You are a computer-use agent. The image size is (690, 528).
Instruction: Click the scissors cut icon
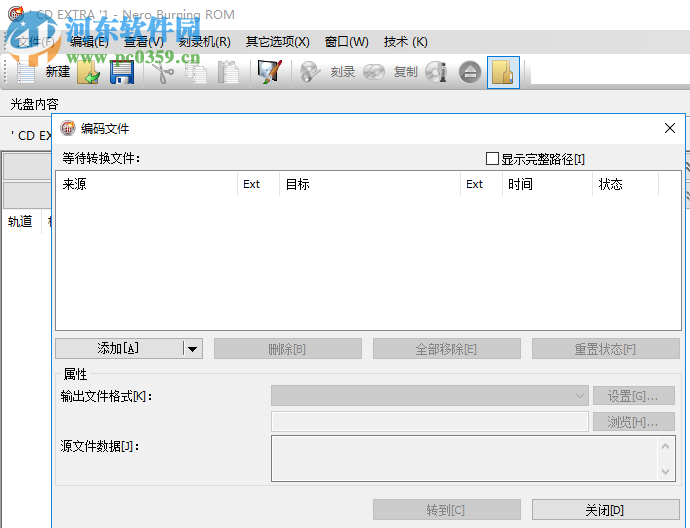[x=162, y=72]
